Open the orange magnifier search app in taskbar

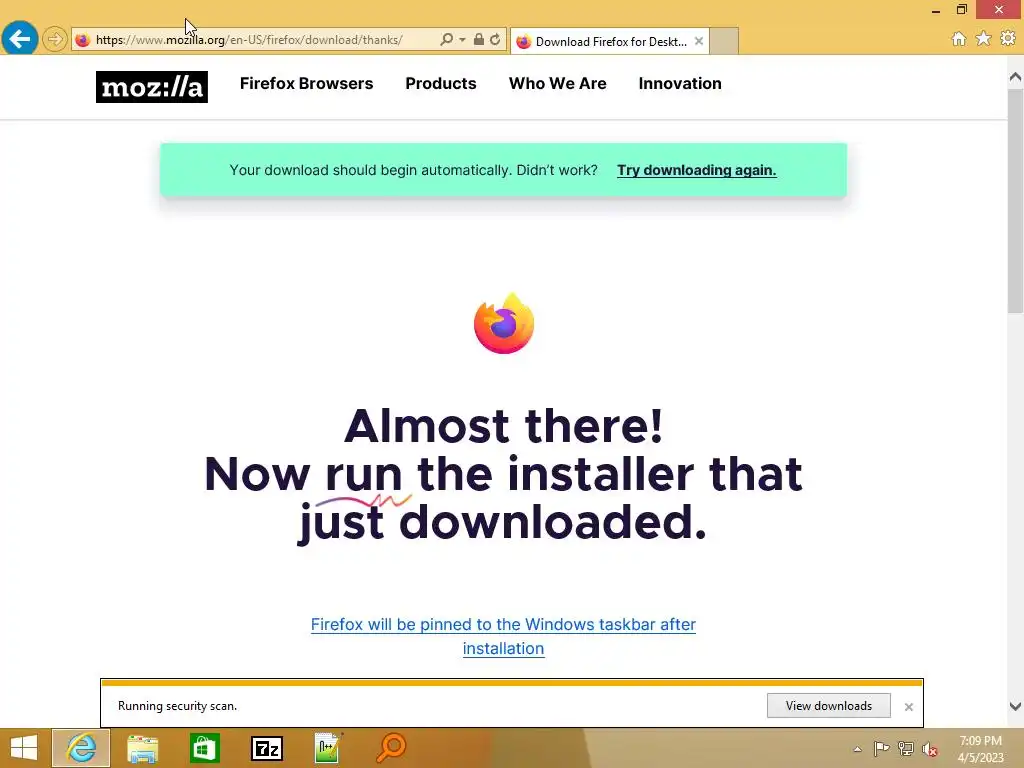pyautogui.click(x=391, y=748)
